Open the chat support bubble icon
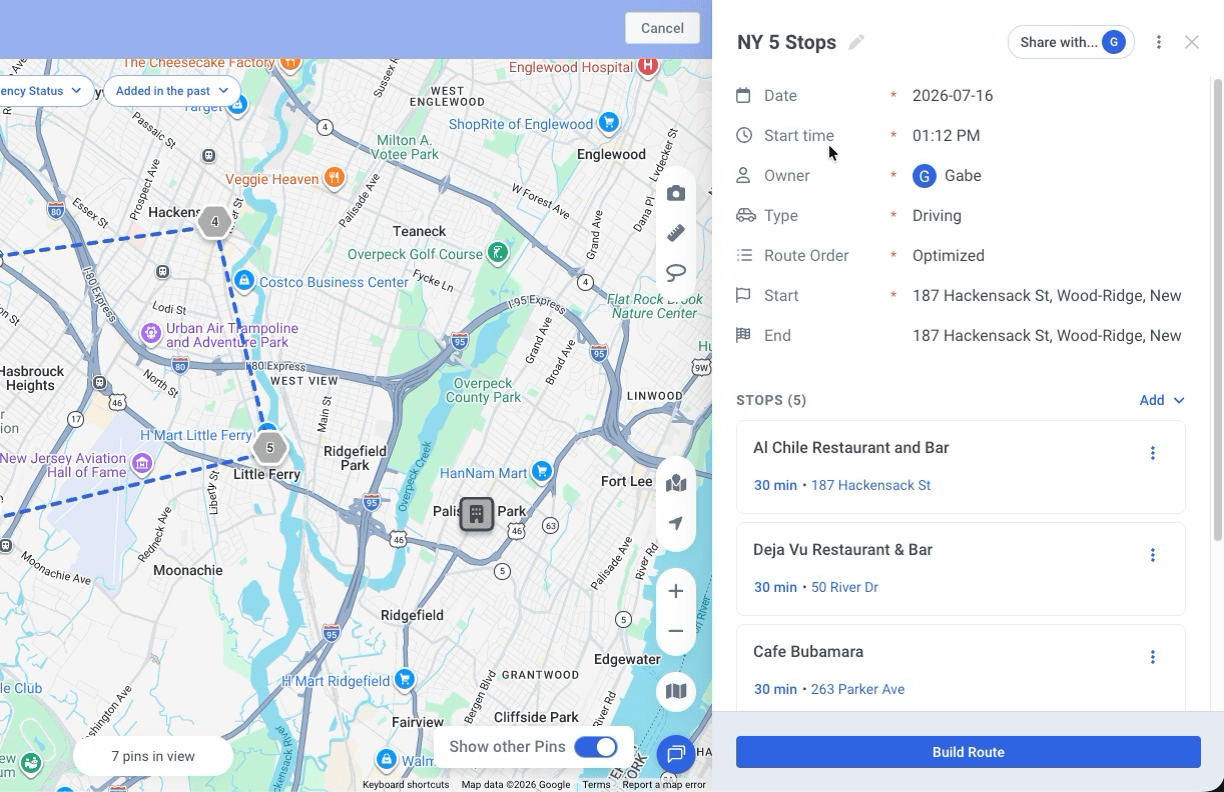Image resolution: width=1224 pixels, height=792 pixels. point(676,753)
